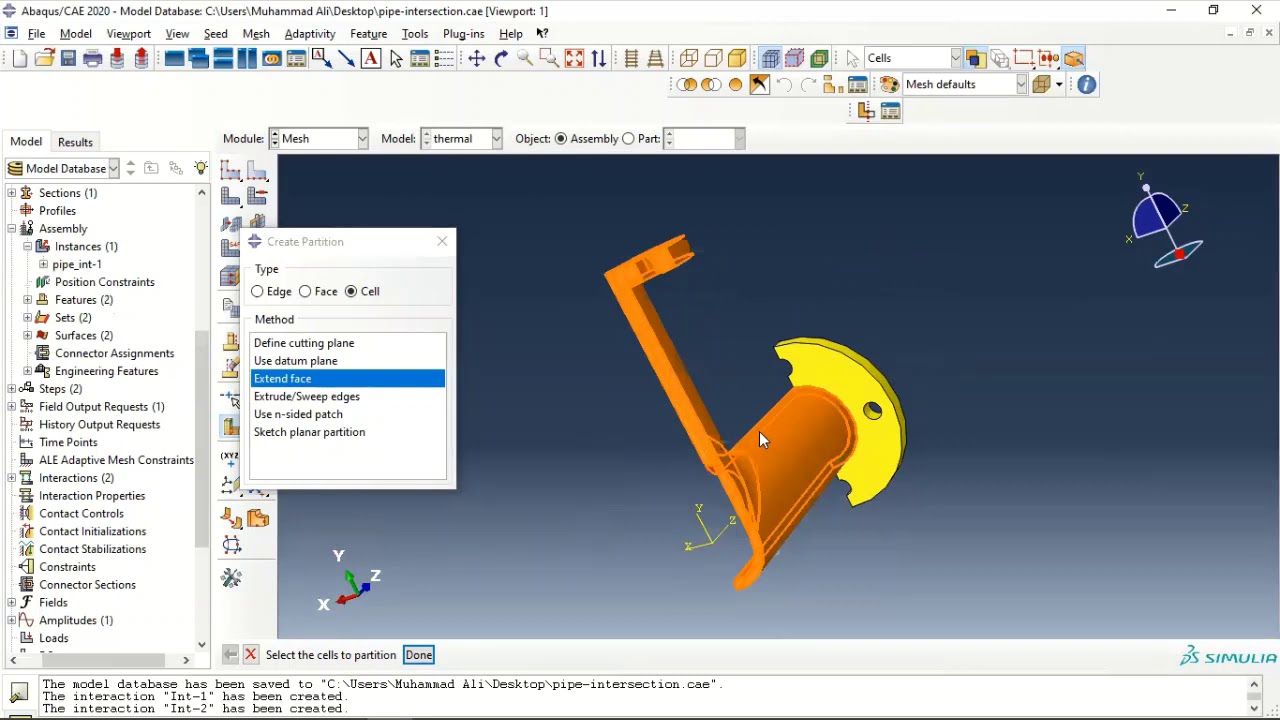
Task: Expand the Interactions (2) tree node
Action: pos(12,478)
